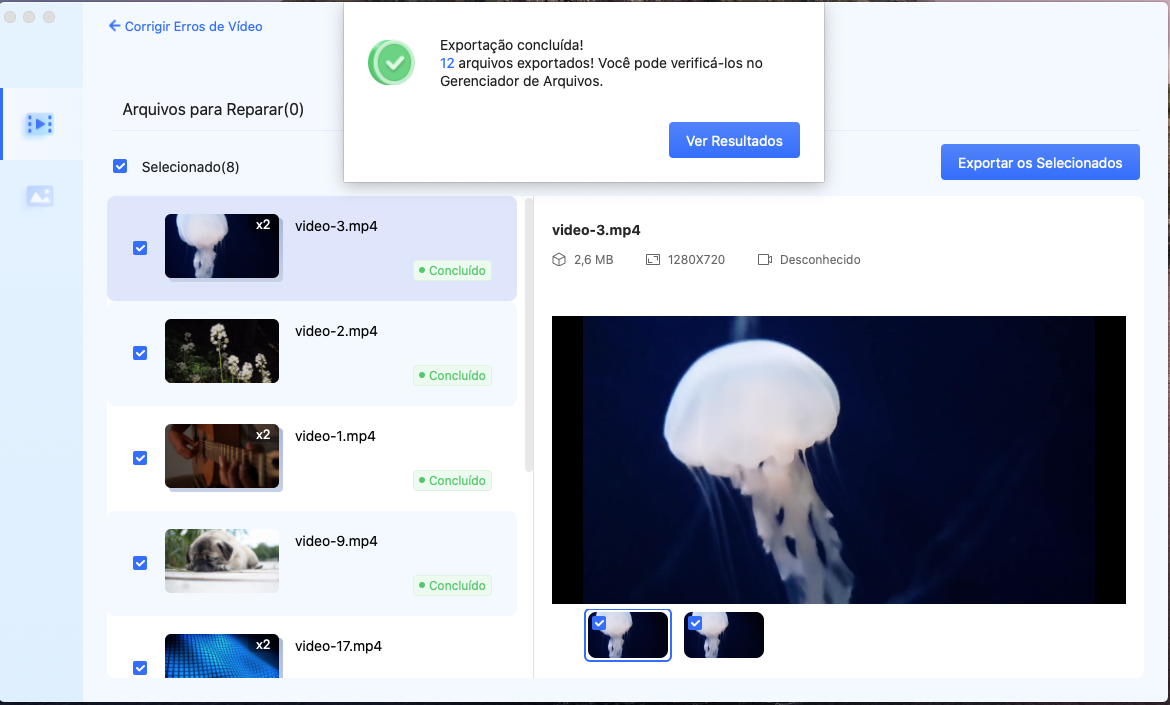Click the back arrow beside Corrigir Erros de Vídeo
Screen dimensions: 1170x705
114,26
